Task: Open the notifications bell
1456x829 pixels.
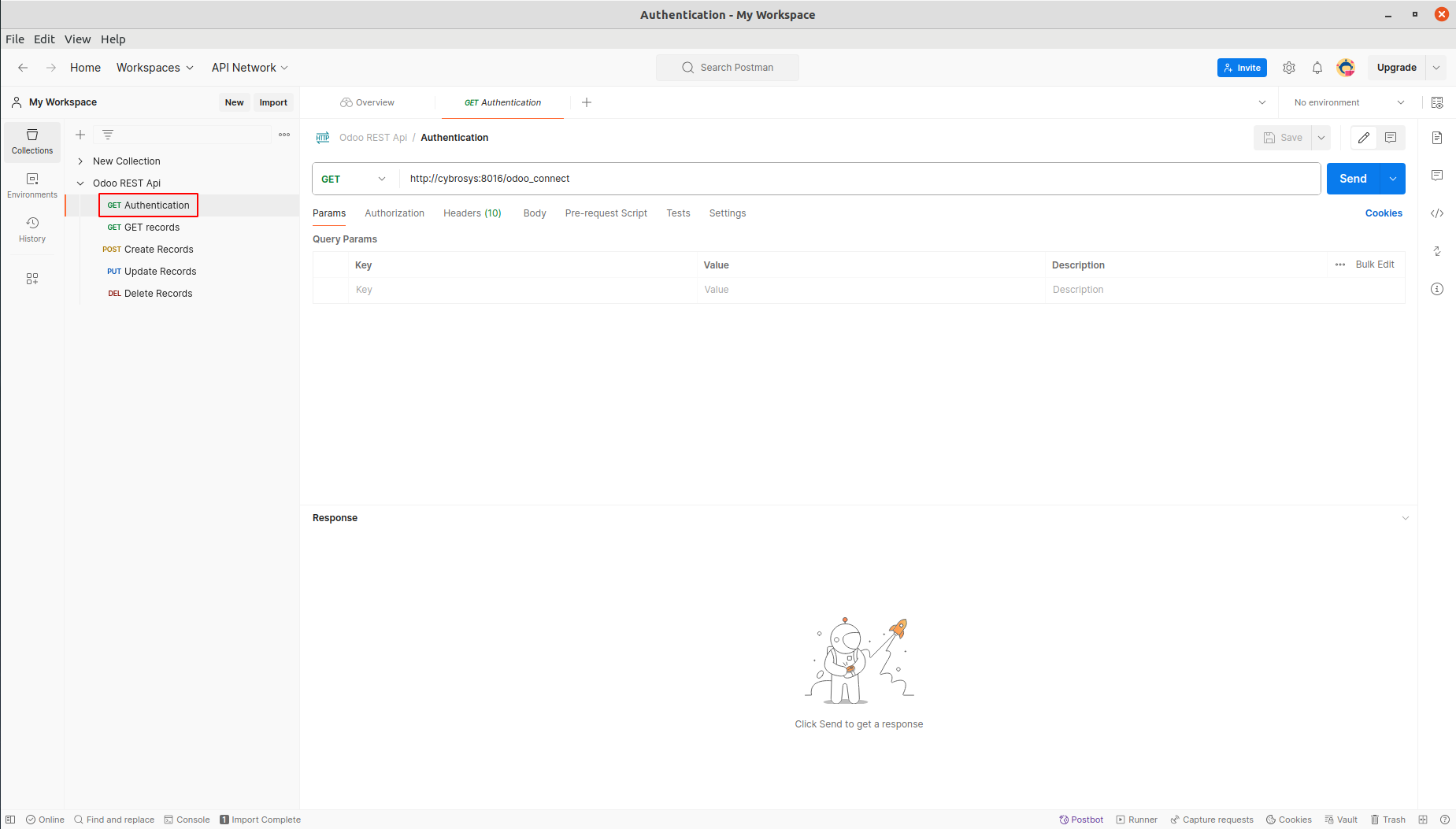Action: (1317, 68)
